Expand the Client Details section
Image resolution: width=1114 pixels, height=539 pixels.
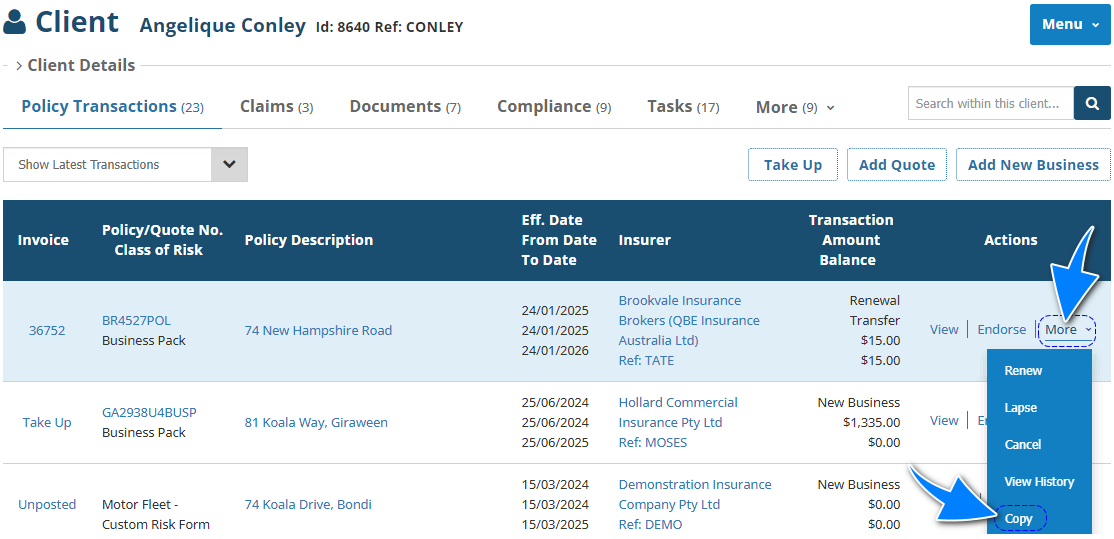[x=76, y=65]
